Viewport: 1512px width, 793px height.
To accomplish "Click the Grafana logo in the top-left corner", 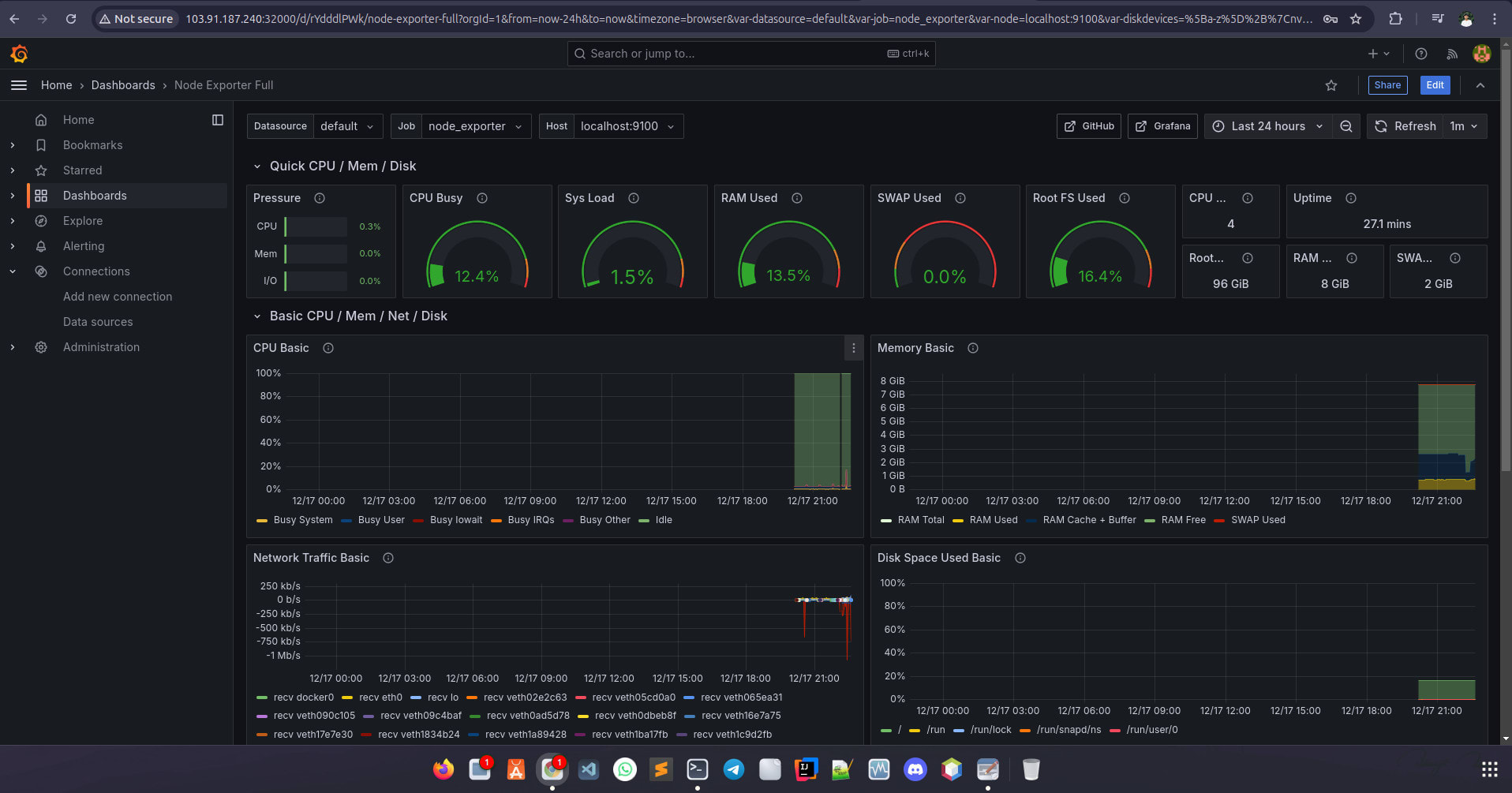I will [19, 54].
